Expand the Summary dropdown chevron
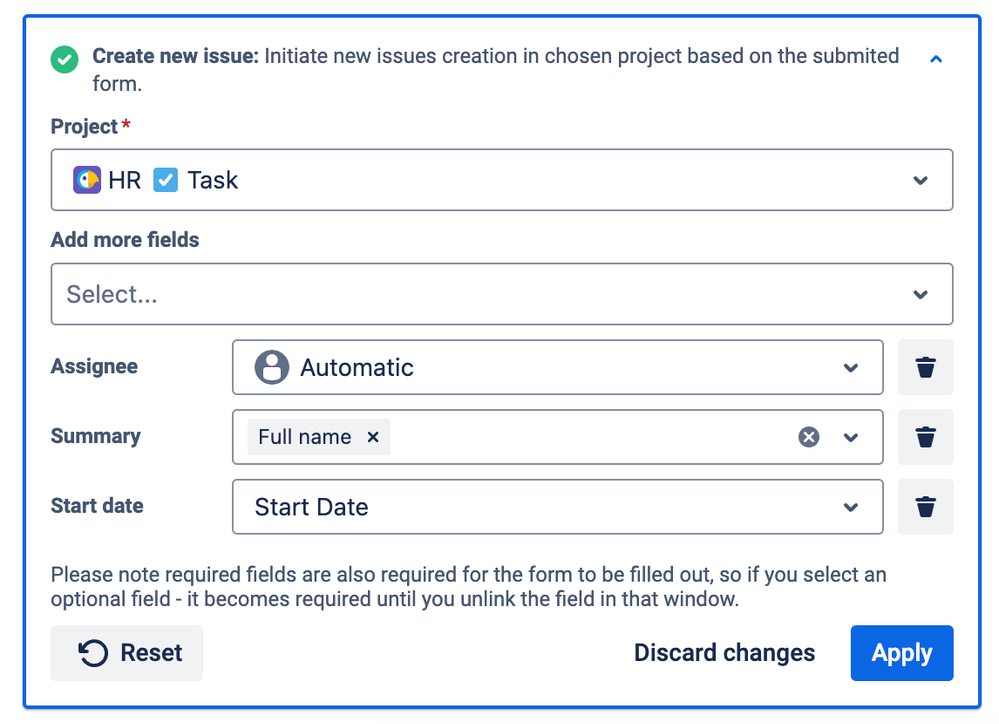The height and width of the screenshot is (724, 999). [x=851, y=437]
